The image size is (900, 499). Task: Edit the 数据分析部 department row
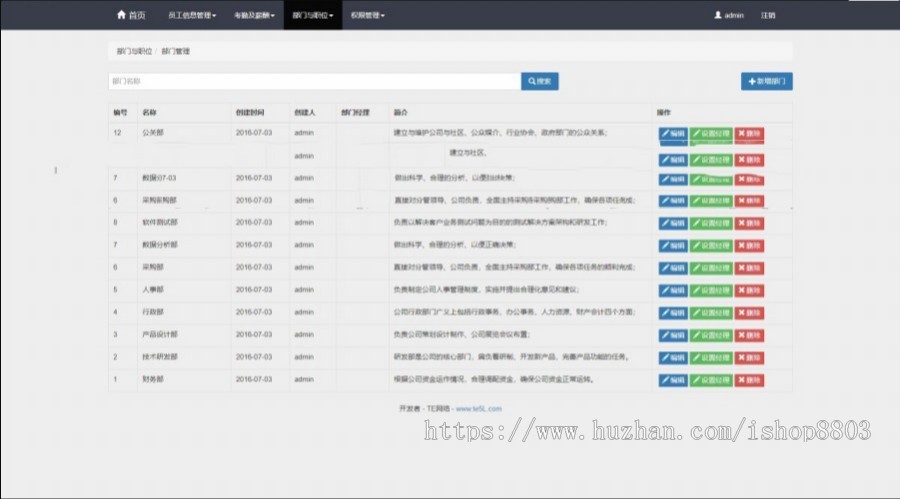tap(673, 246)
